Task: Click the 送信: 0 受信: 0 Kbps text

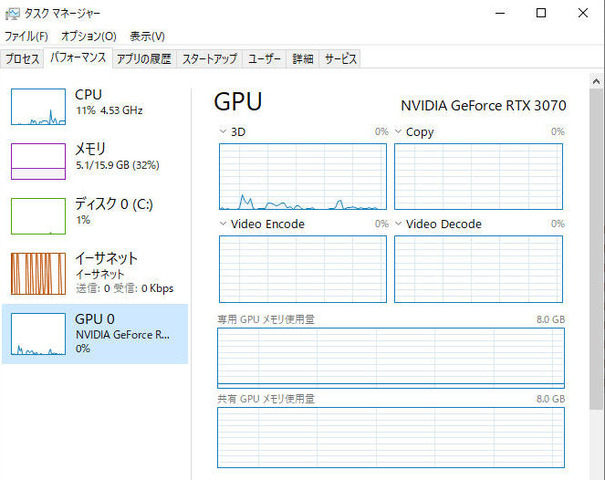Action: click(125, 288)
